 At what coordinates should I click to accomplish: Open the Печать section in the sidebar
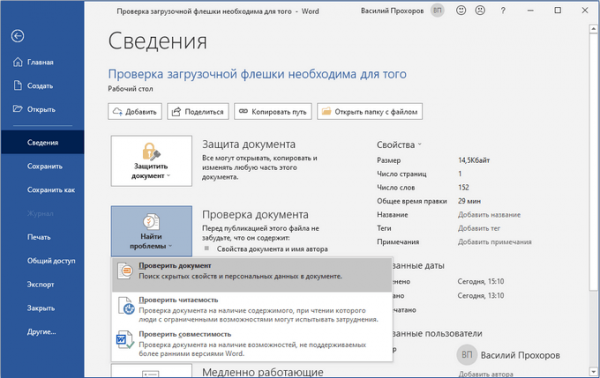[x=42, y=237]
